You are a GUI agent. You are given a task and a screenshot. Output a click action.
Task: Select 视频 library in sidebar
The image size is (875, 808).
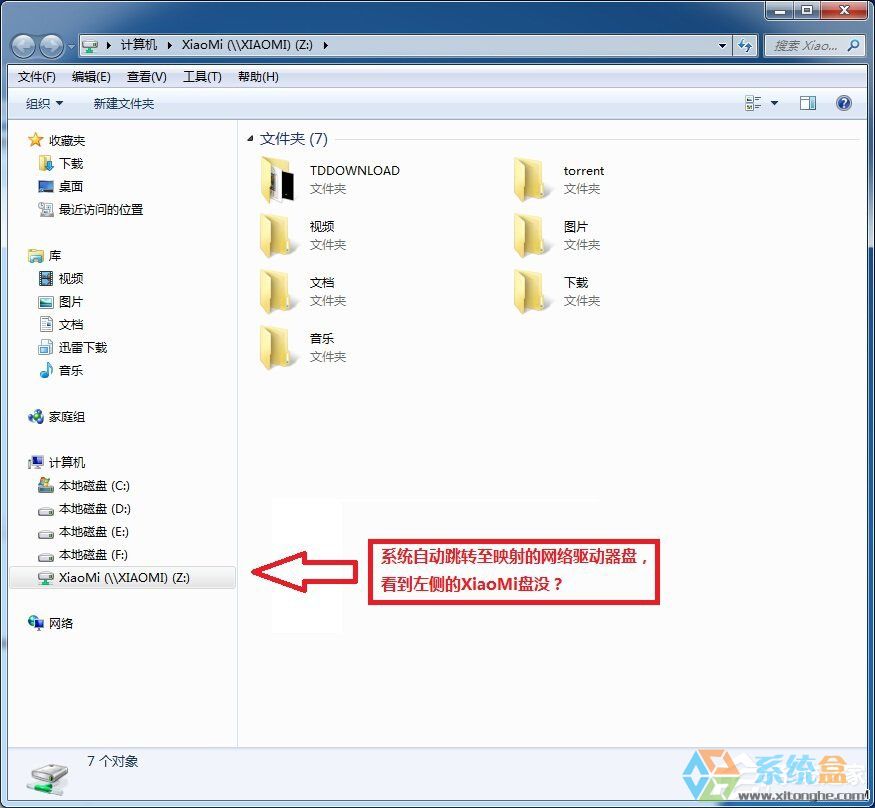point(61,278)
